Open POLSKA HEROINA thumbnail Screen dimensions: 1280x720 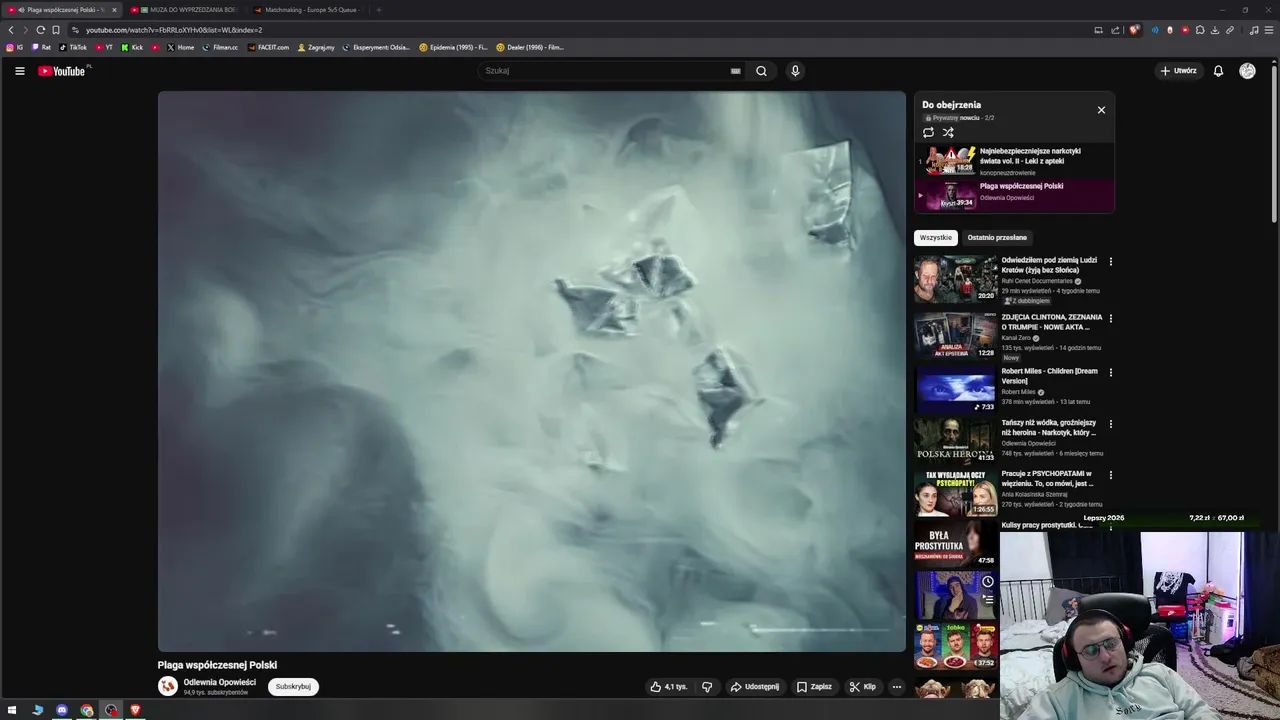[955, 441]
